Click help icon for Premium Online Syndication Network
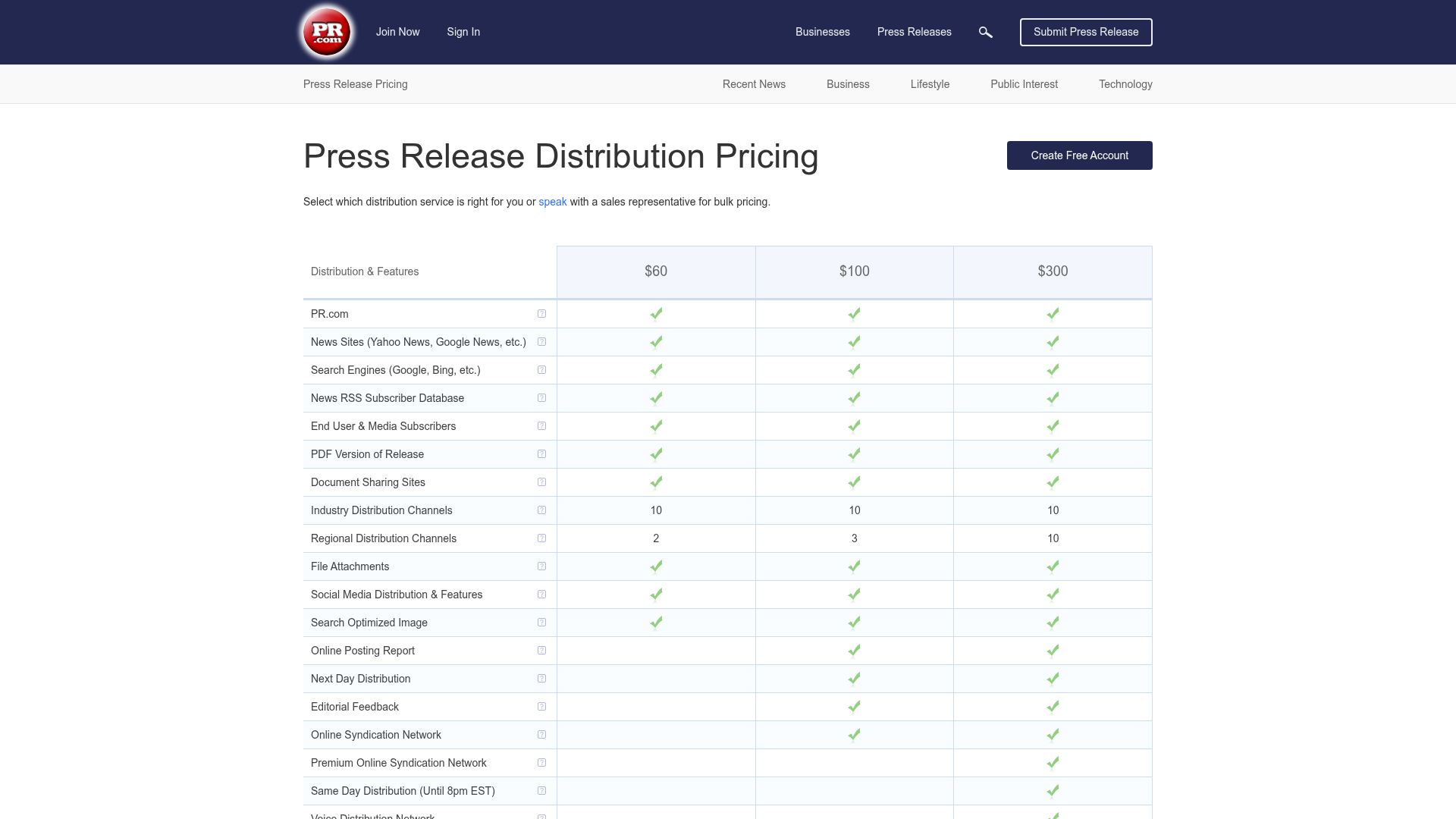The width and height of the screenshot is (1456, 819). point(541,763)
